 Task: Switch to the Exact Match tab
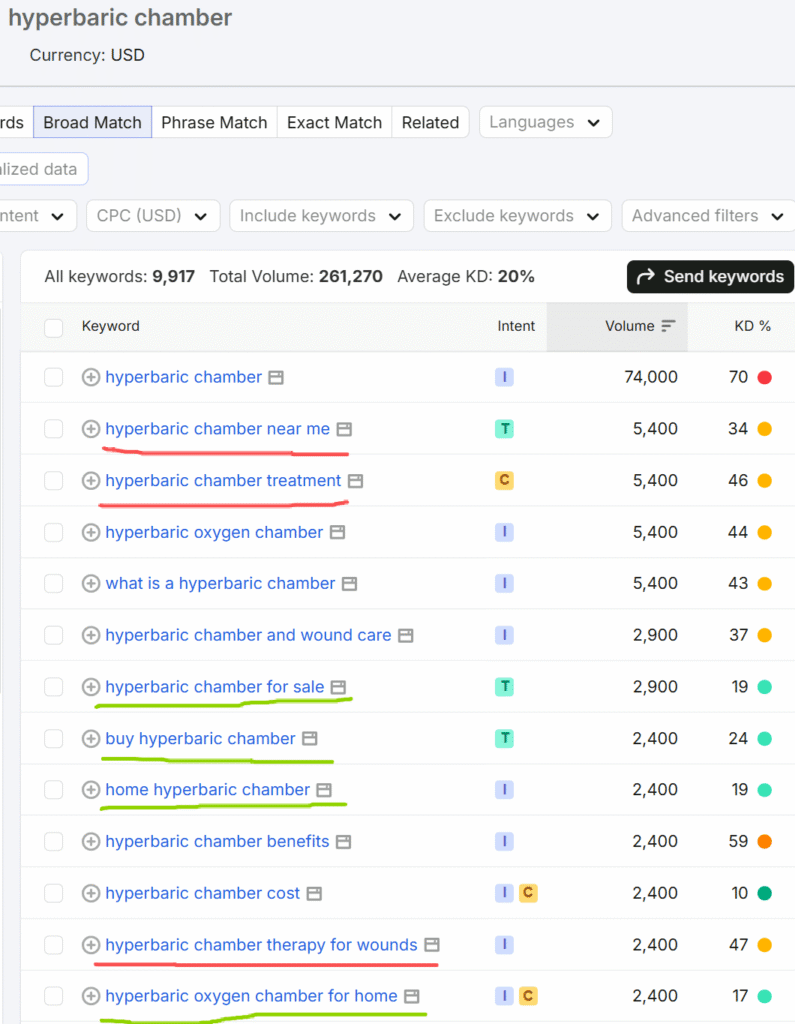[334, 122]
